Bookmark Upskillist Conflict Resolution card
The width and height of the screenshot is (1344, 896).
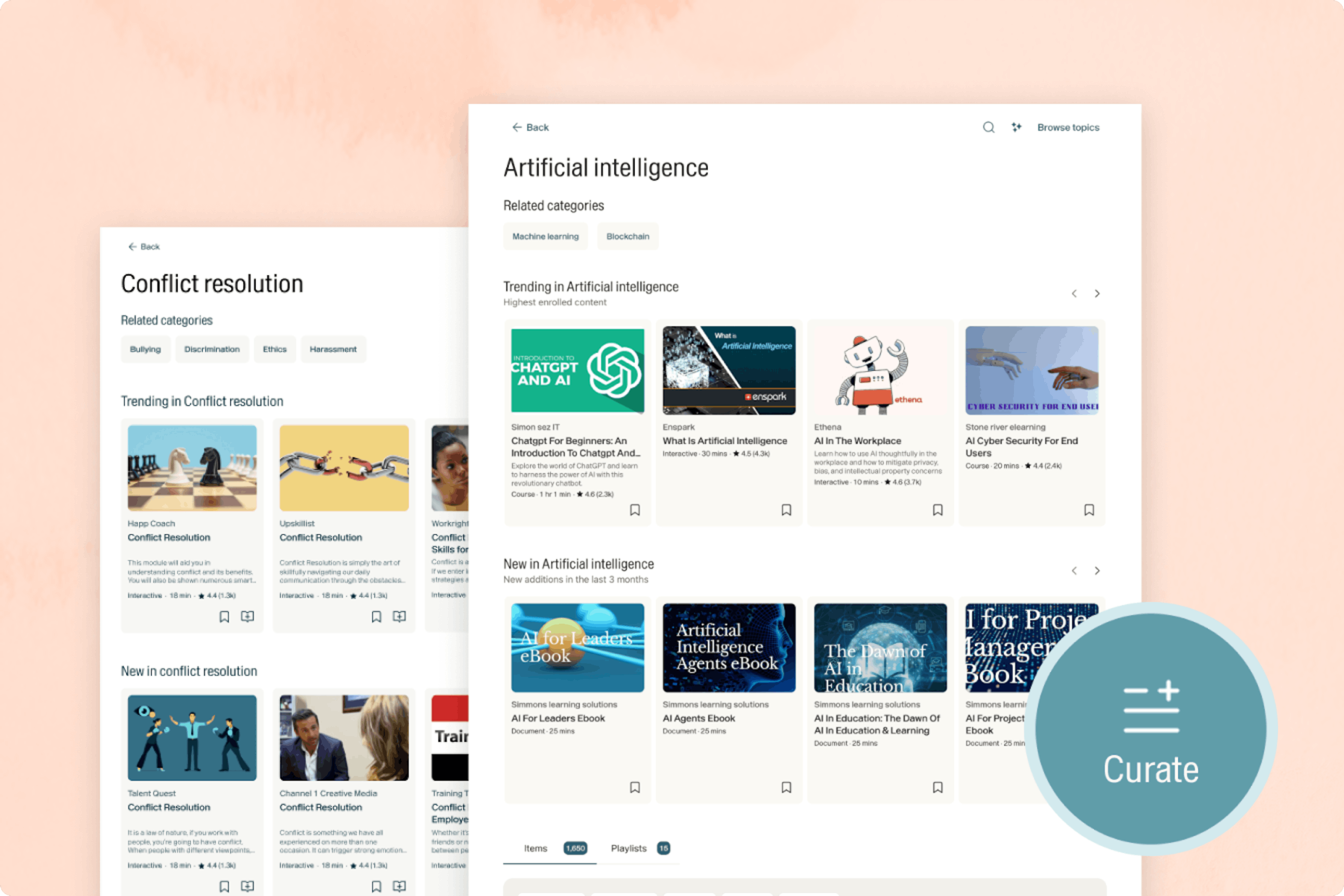[377, 617]
